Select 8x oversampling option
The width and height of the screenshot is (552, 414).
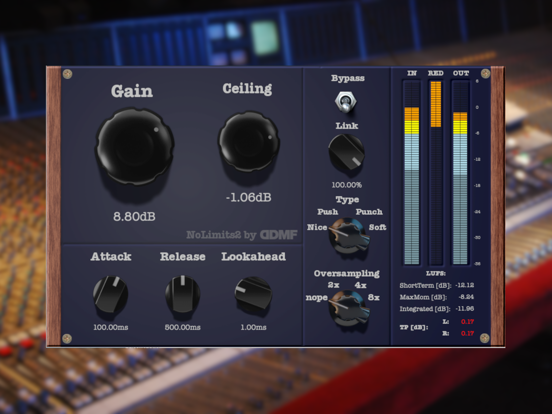click(374, 297)
